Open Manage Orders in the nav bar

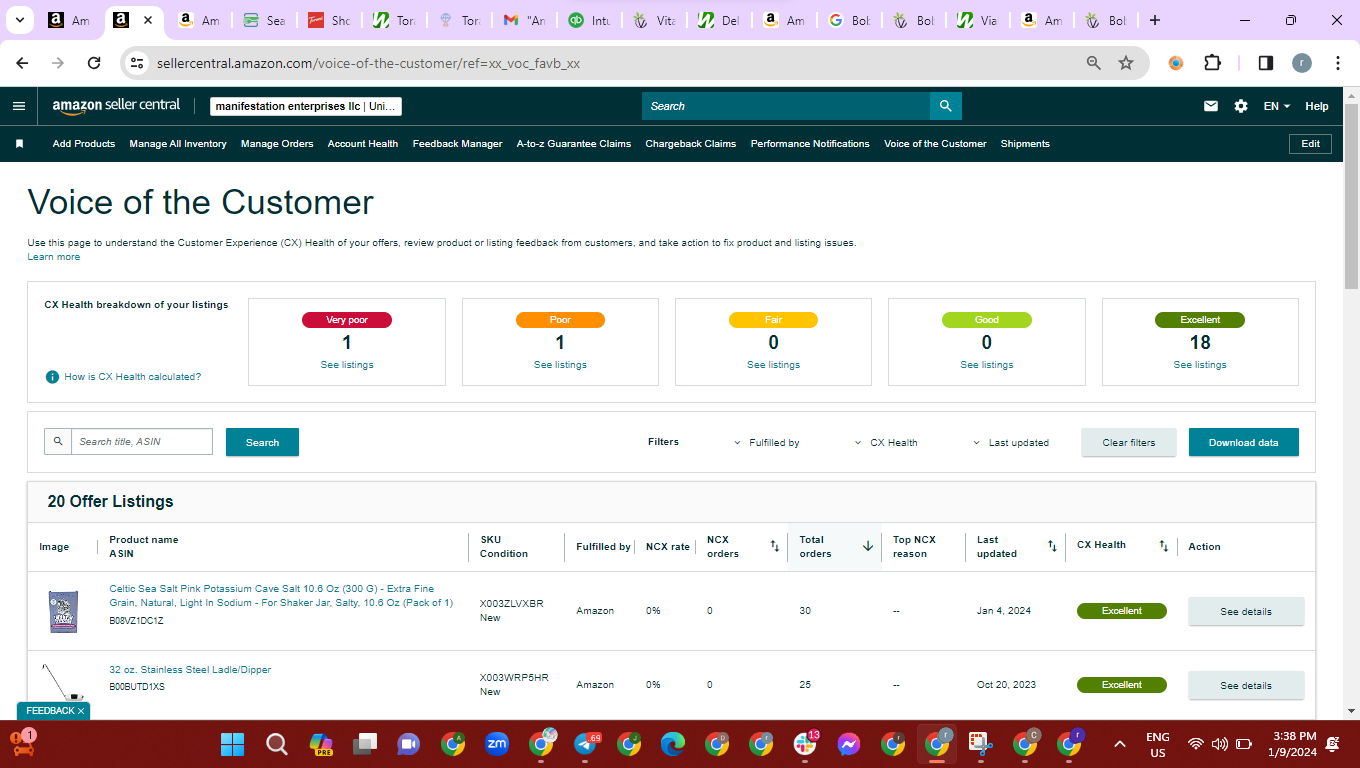(277, 144)
